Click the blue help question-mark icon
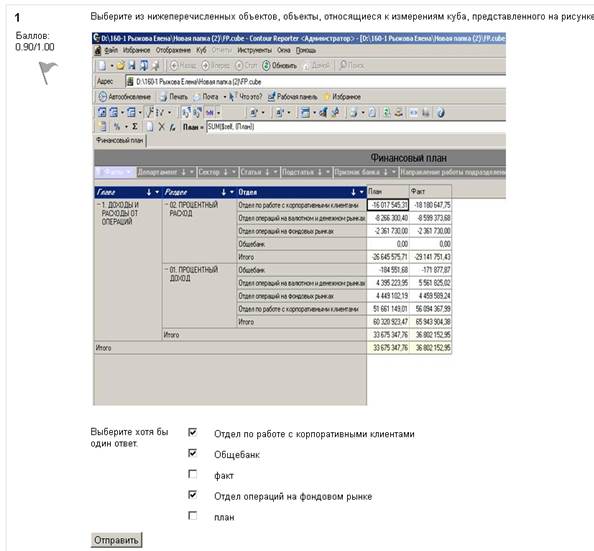Image resolution: width=594 pixels, height=551 pixels. [440, 113]
